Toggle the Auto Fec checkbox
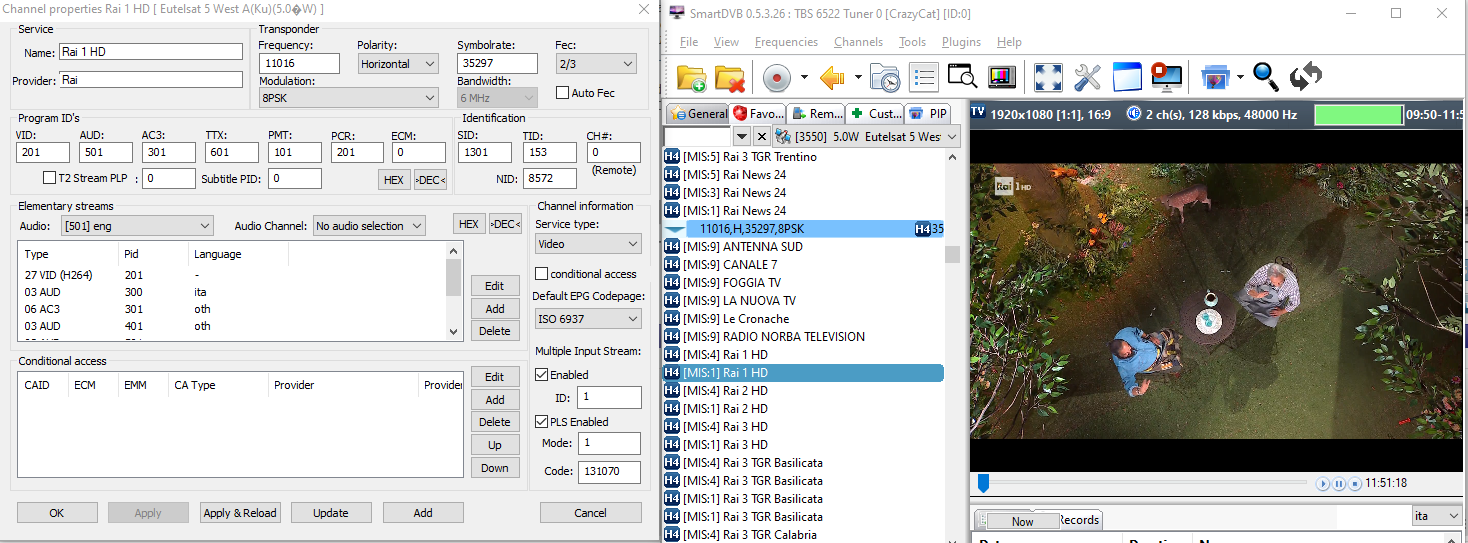1468x543 pixels. click(563, 93)
